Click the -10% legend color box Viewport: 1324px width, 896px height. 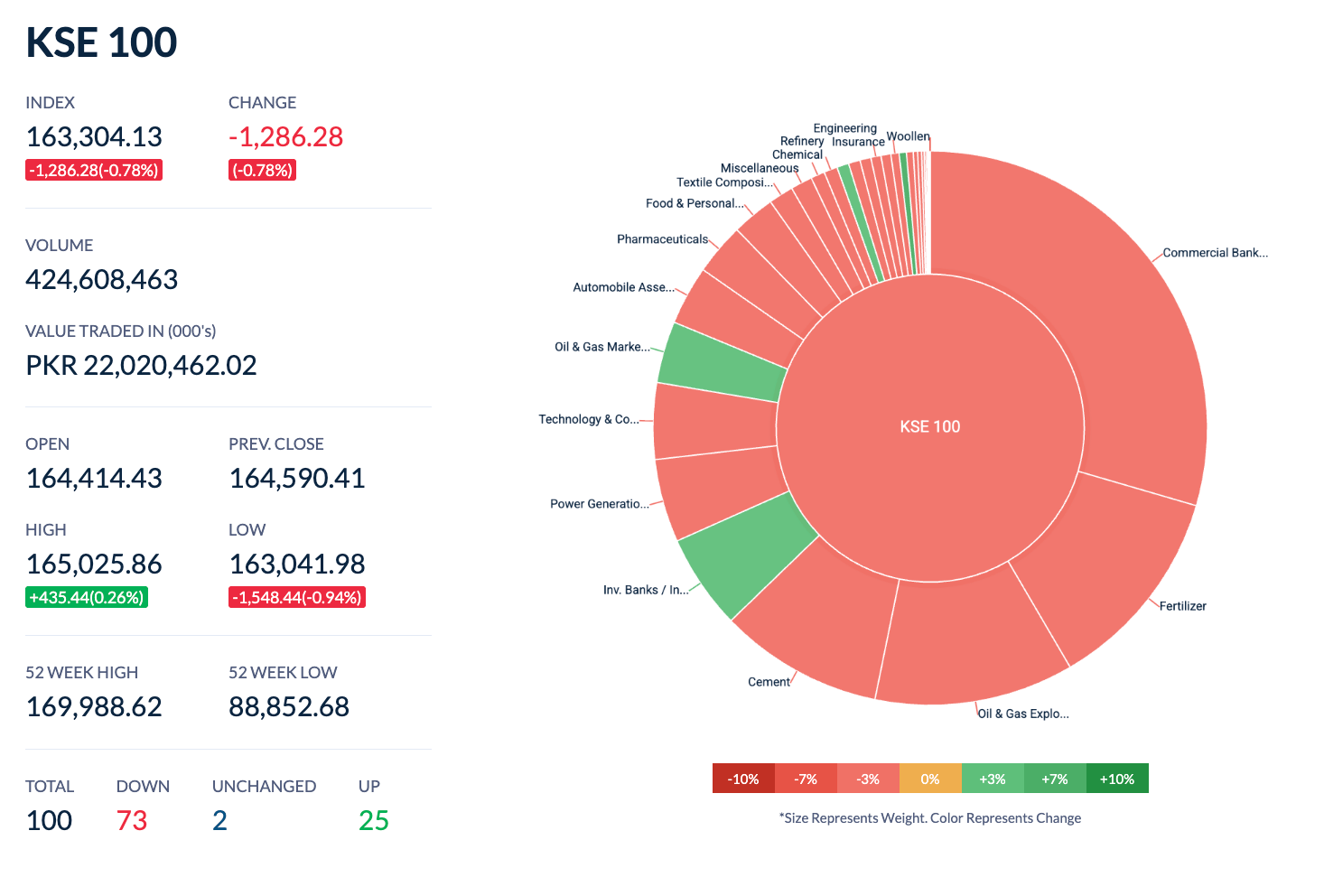(x=743, y=779)
